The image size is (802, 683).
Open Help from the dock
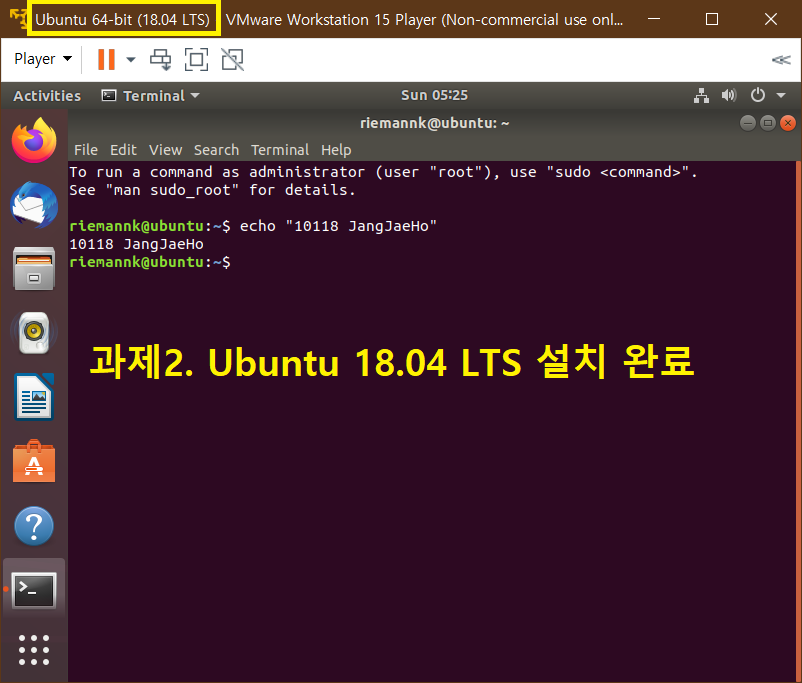point(34,525)
